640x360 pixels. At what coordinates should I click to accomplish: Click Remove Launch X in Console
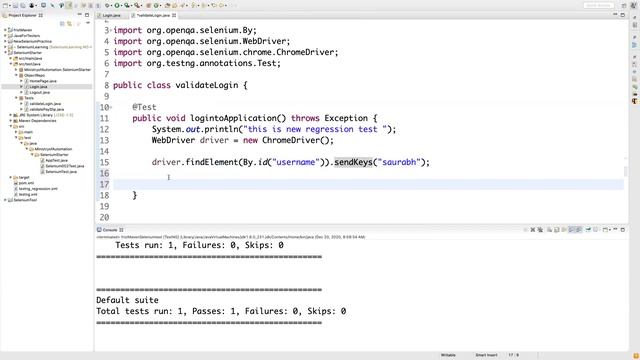[x=533, y=230]
